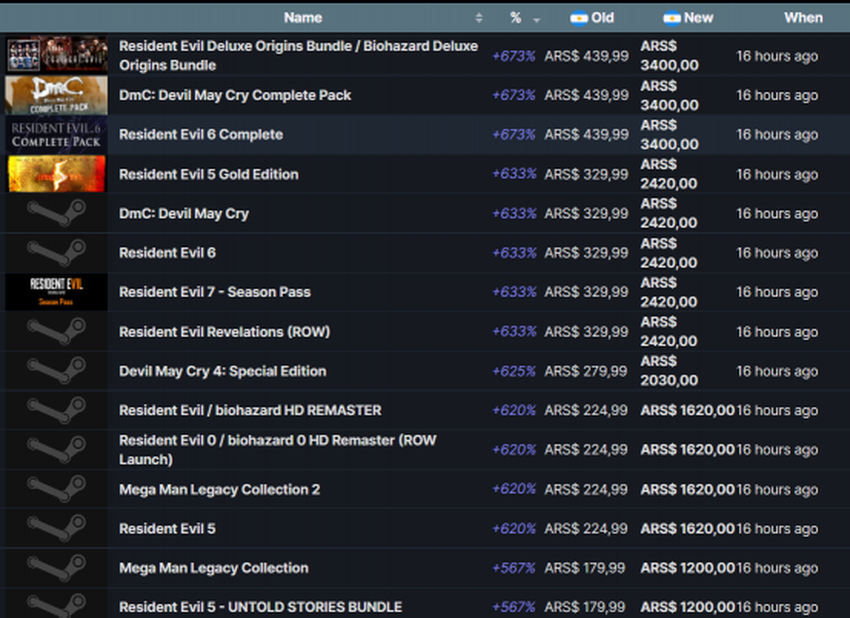This screenshot has height=618, width=850.
Task: Click the Argentina flag in New column header
Action: click(671, 18)
